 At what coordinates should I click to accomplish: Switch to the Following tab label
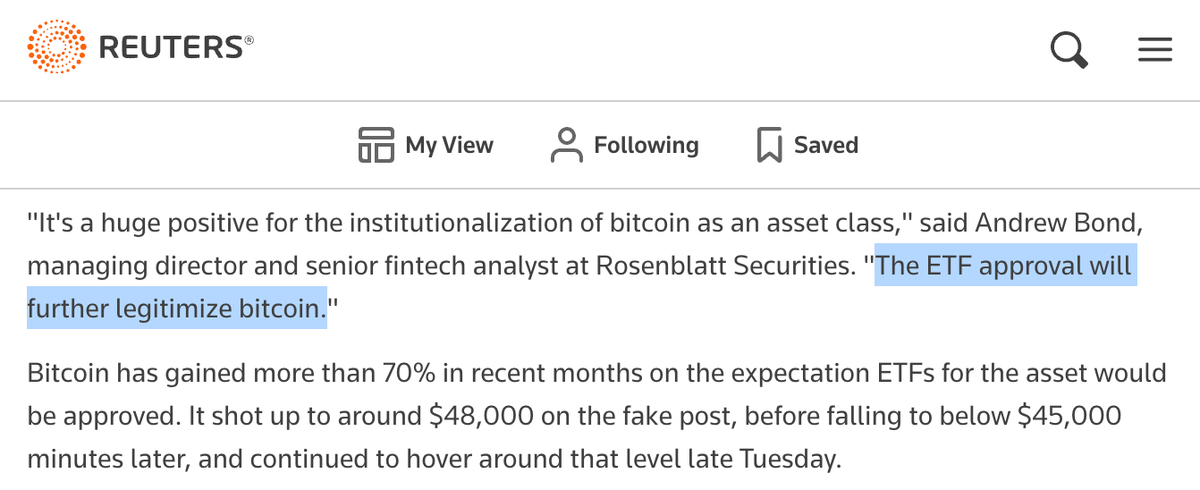pos(646,145)
